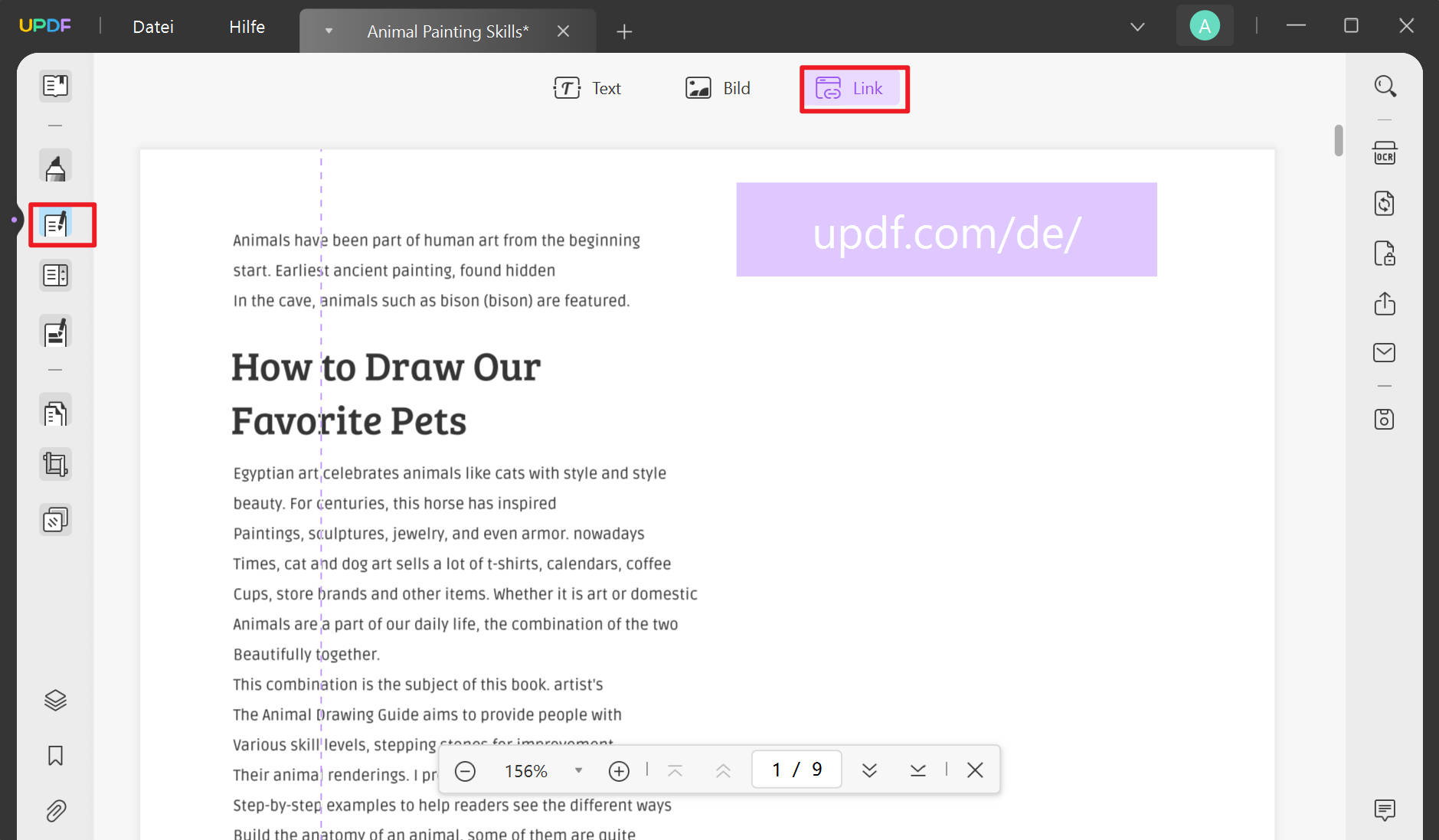Open the attachments panel via paperclip icon
The height and width of the screenshot is (840, 1439).
(54, 810)
